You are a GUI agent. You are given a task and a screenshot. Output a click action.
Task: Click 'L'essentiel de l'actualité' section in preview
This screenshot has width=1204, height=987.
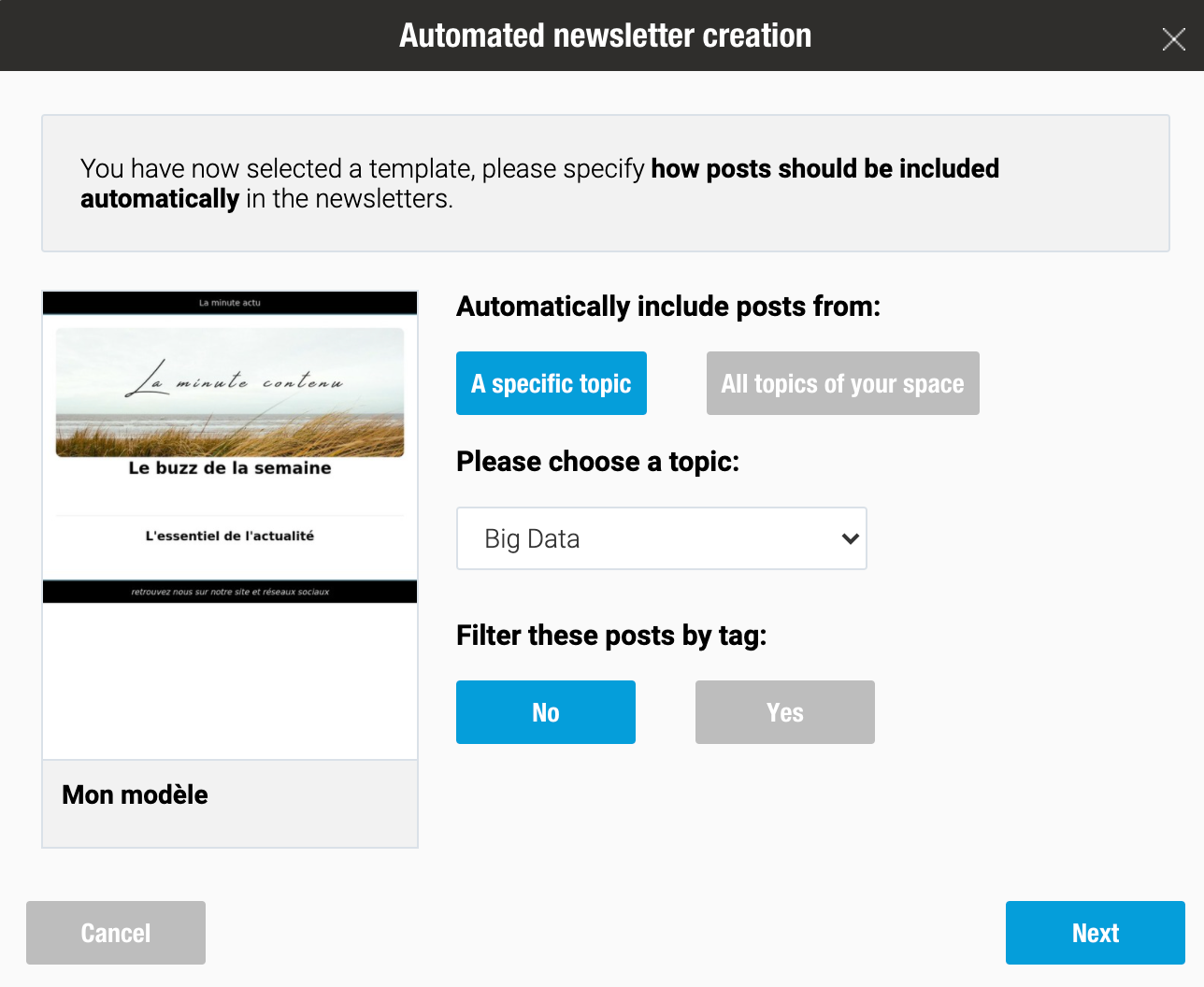point(230,536)
